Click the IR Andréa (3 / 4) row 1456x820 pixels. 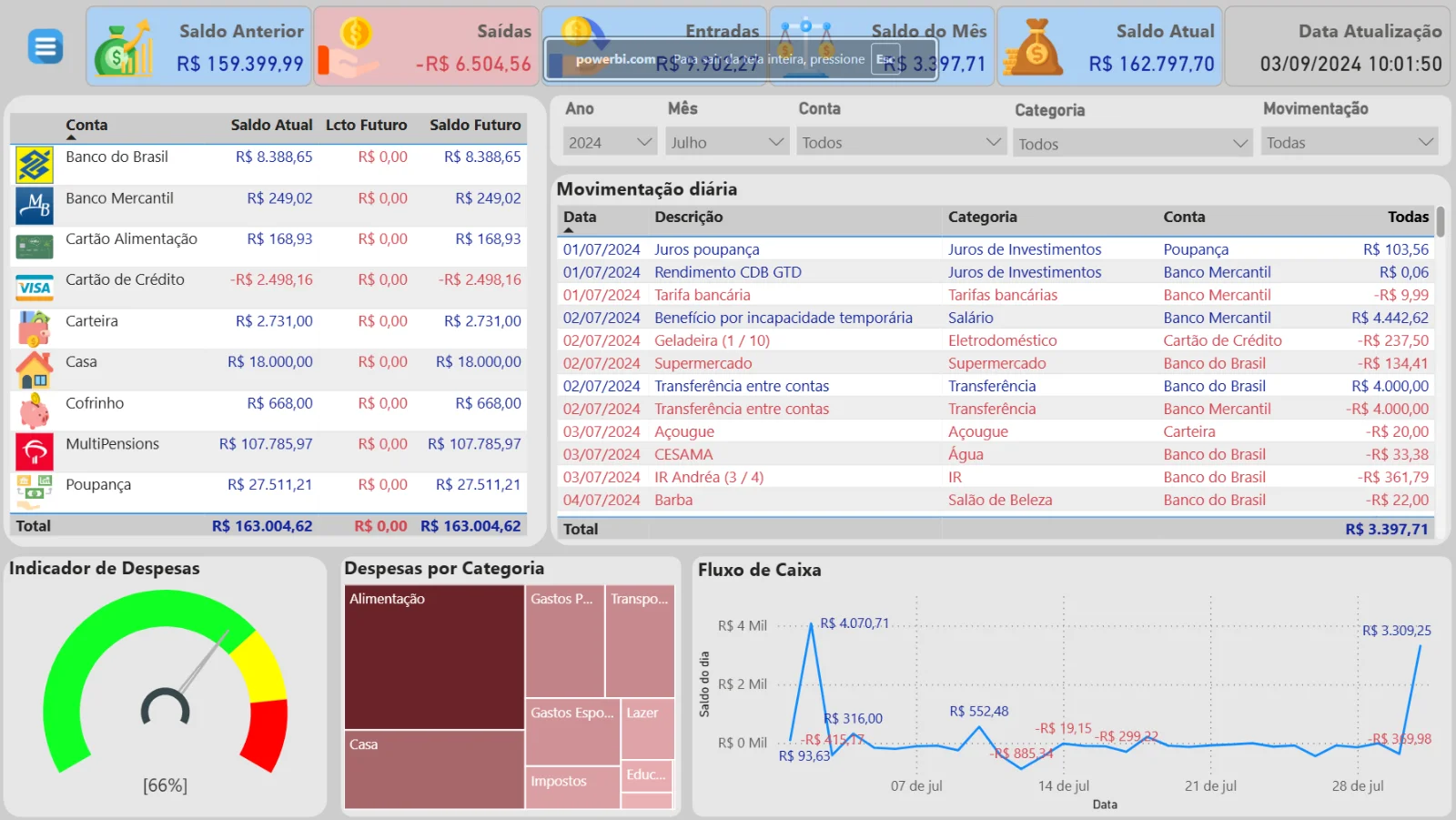(996, 477)
